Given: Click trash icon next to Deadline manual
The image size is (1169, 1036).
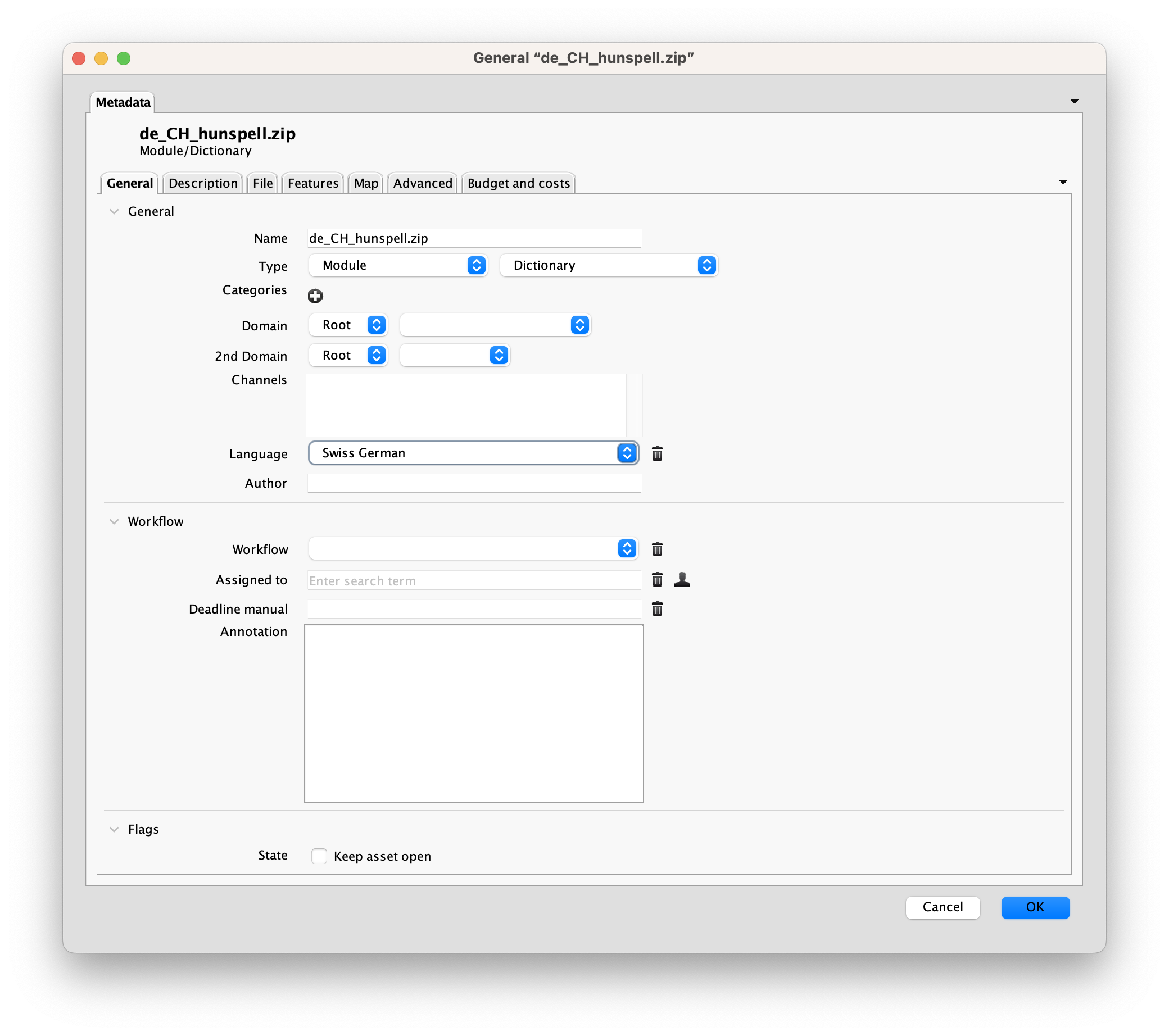Looking at the screenshot, I should click(657, 609).
